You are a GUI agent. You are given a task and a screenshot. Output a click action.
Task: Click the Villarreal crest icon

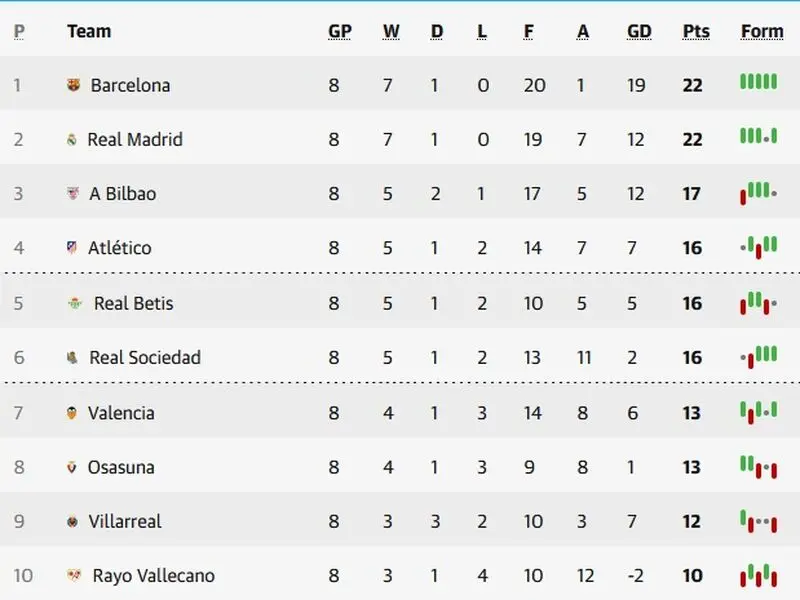click(x=72, y=521)
